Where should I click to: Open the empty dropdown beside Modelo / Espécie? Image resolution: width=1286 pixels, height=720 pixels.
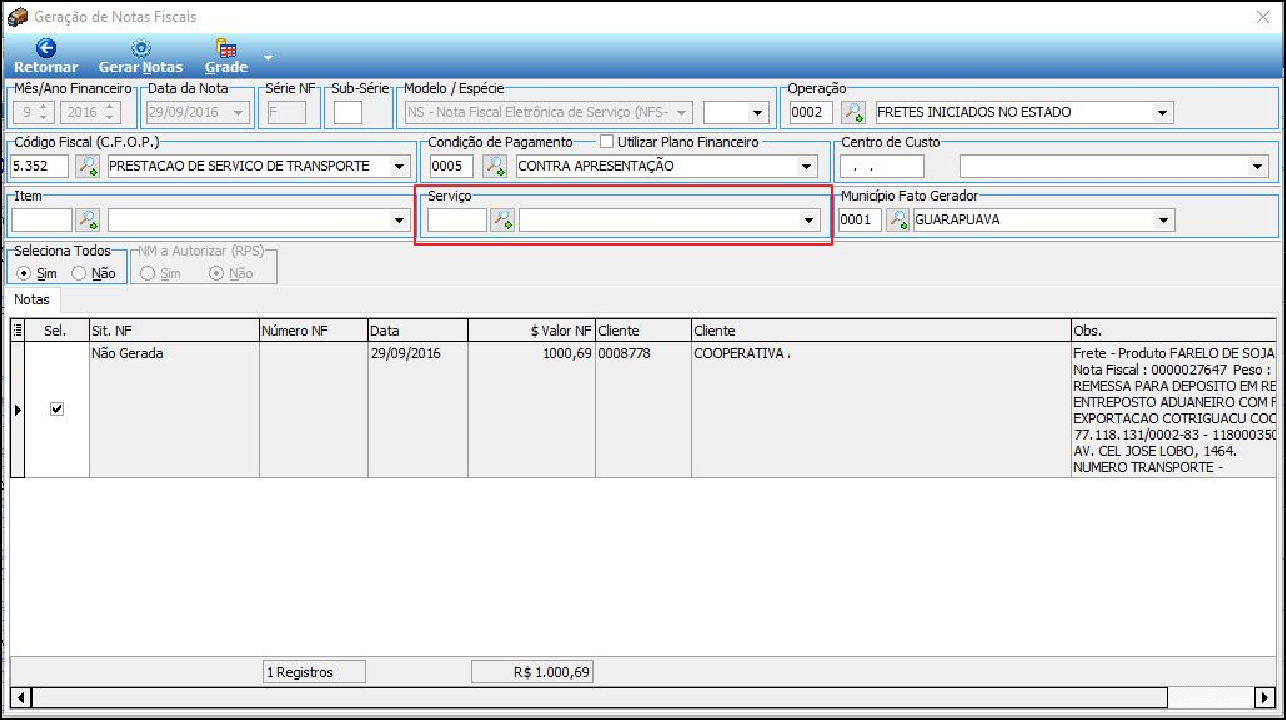[x=757, y=113]
